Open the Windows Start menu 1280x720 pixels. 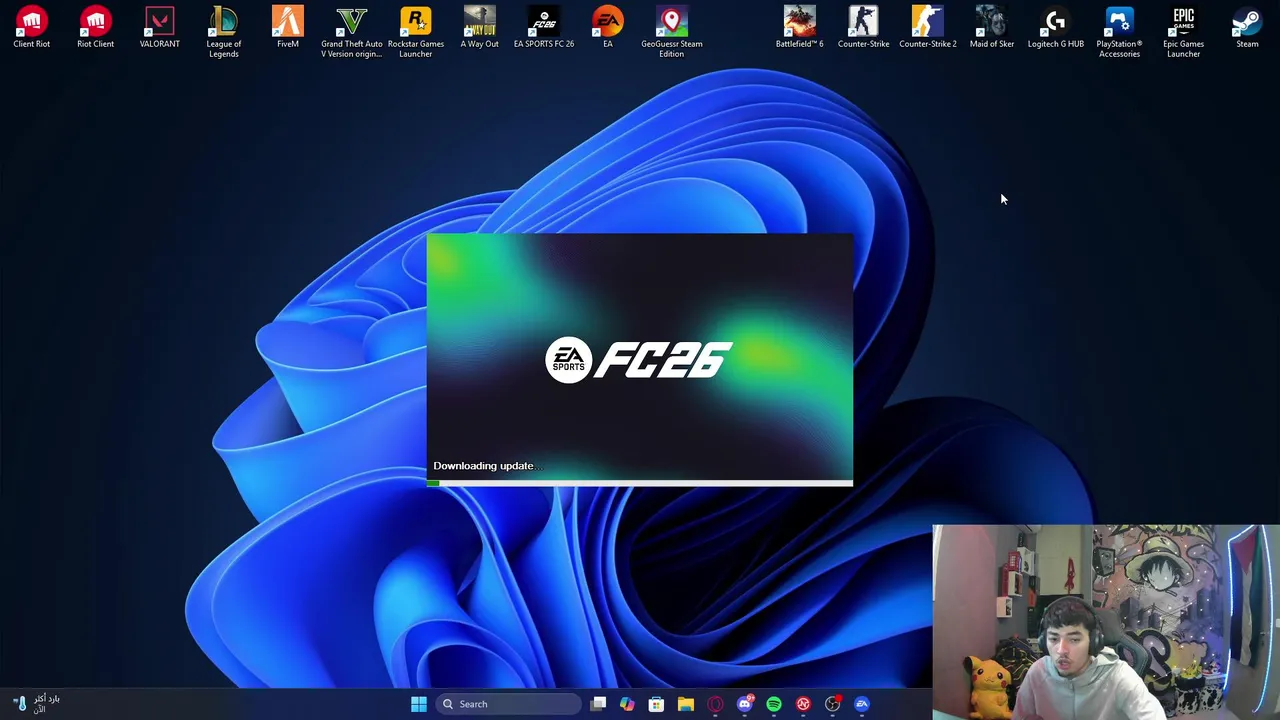tap(419, 704)
